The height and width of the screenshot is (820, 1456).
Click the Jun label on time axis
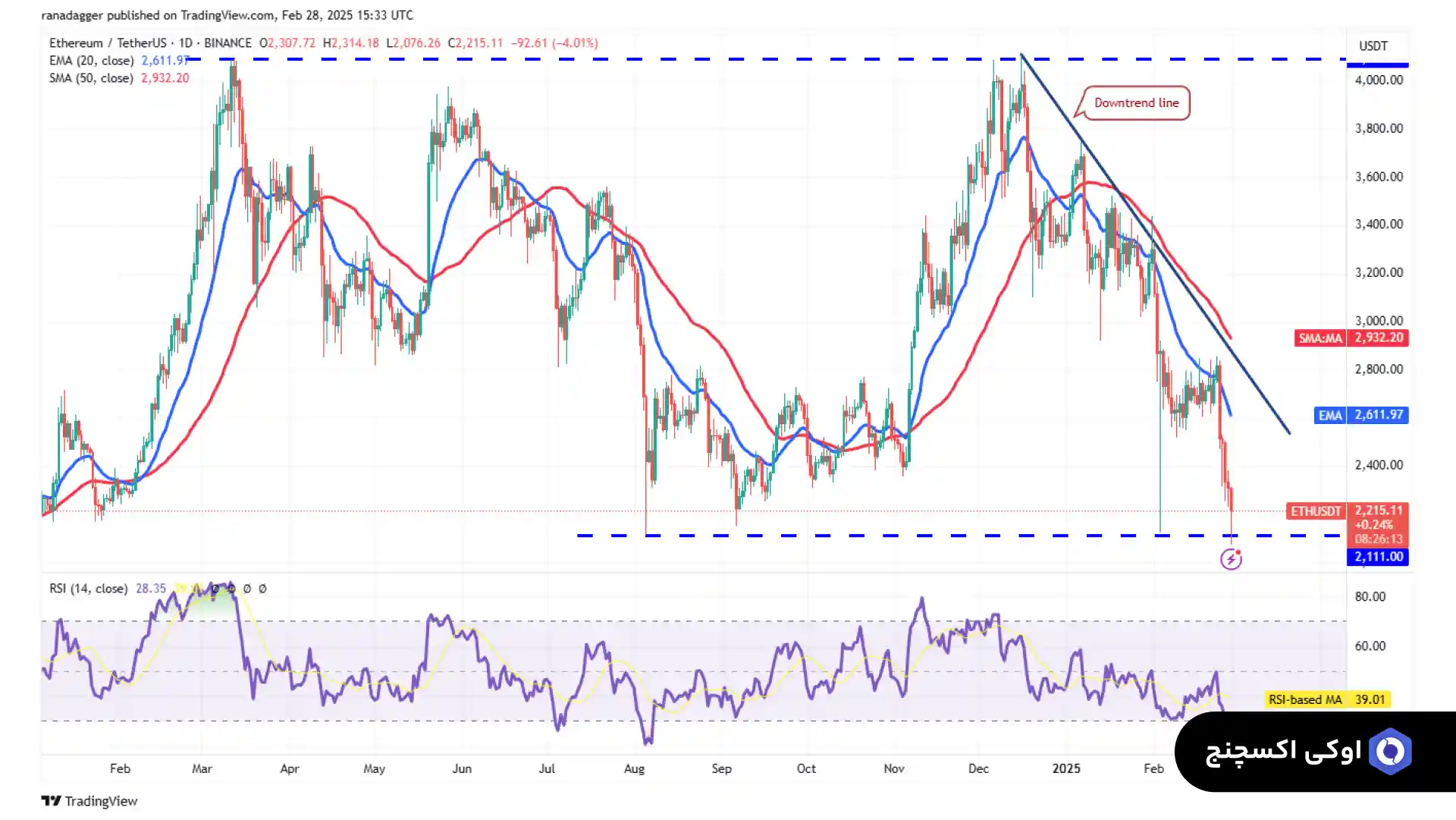[462, 768]
